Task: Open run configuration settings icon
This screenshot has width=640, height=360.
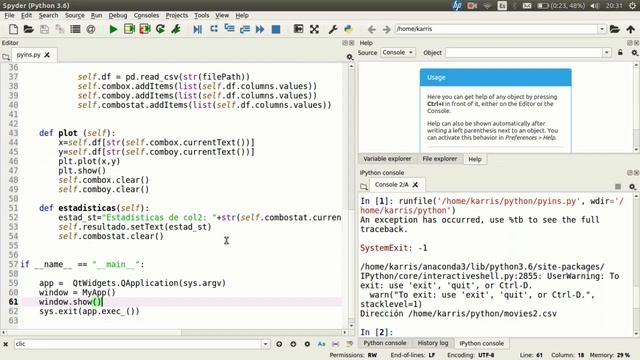Action: click(176, 29)
